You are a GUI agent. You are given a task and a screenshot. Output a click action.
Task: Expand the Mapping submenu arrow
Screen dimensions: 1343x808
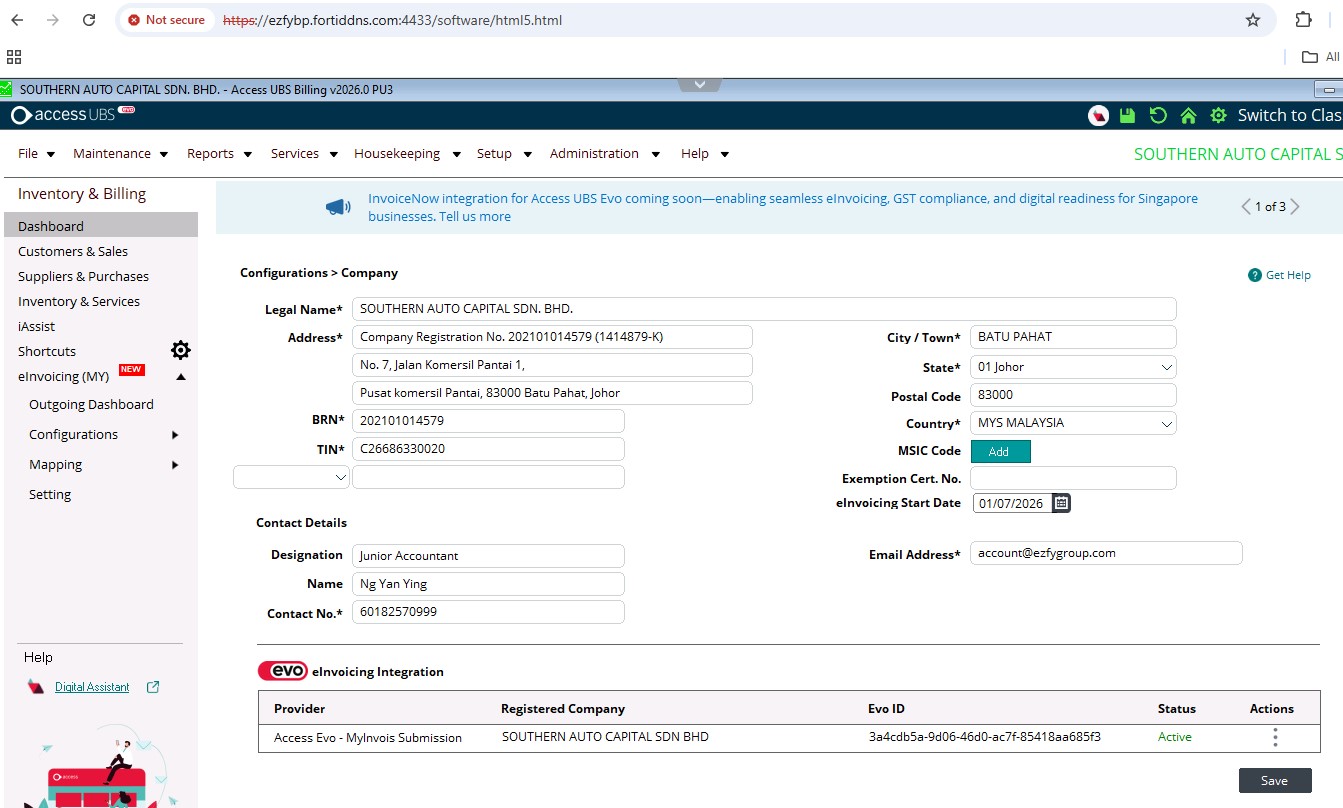tap(175, 465)
